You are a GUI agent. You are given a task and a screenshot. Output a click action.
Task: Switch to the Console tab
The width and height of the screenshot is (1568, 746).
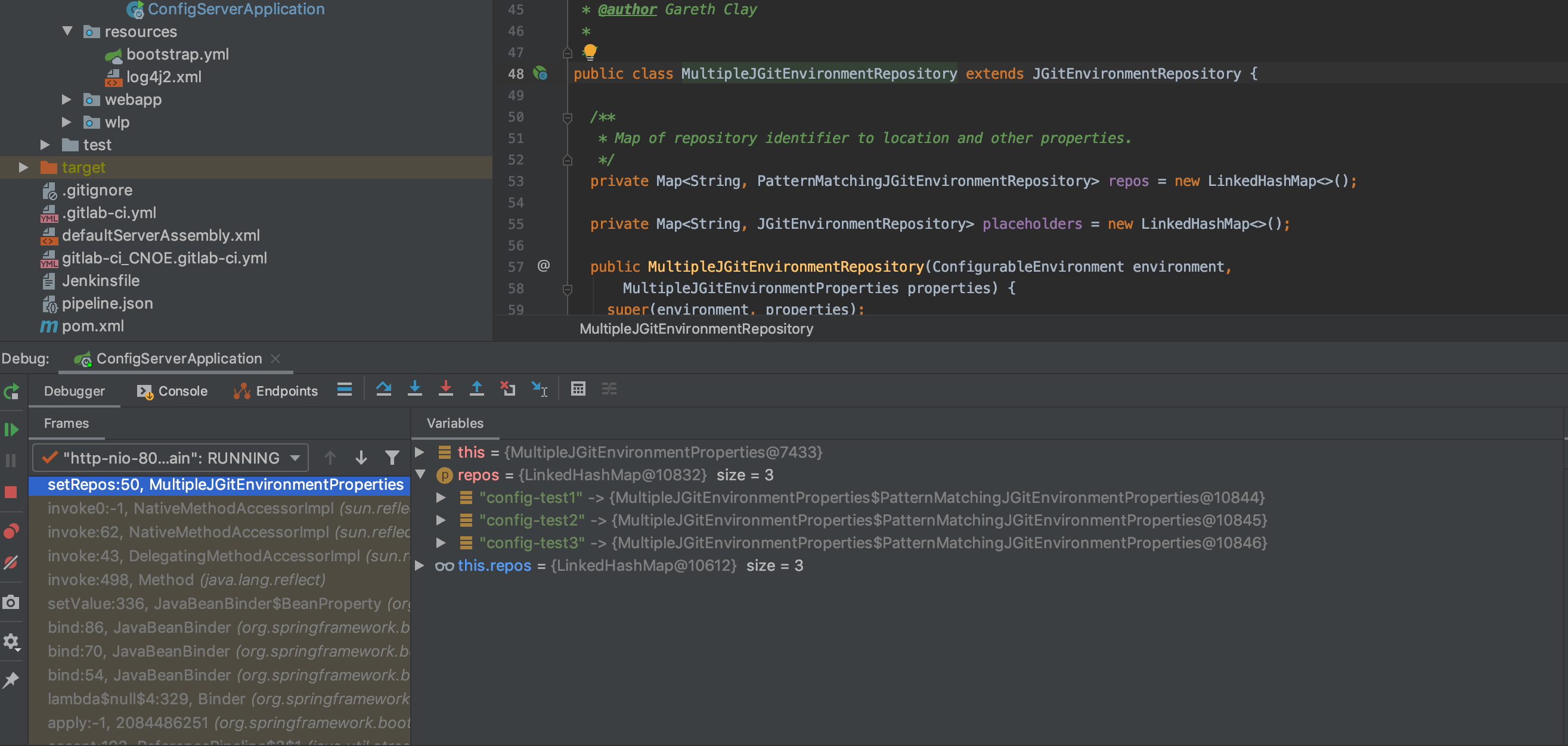click(x=172, y=391)
